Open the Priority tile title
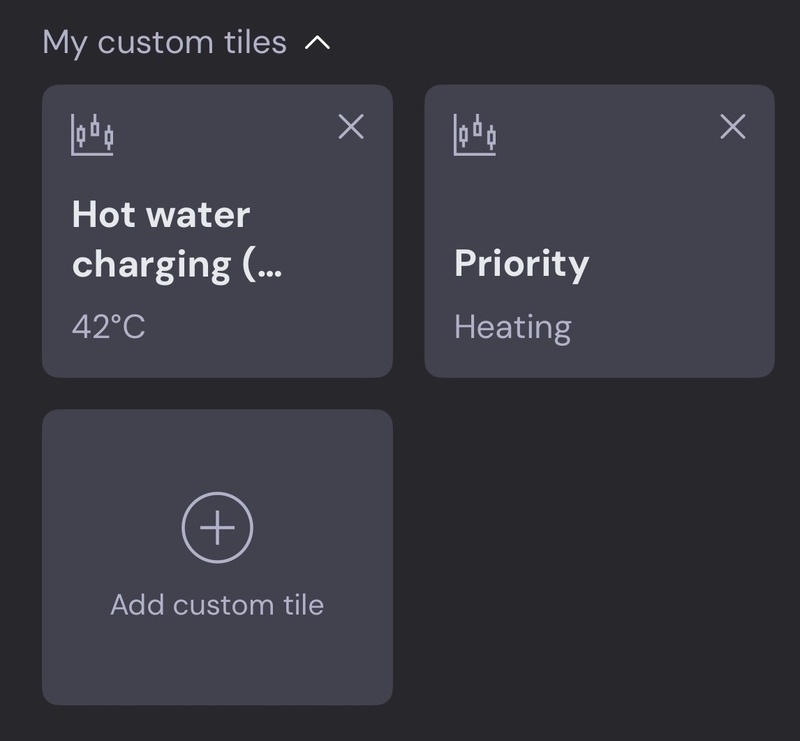The width and height of the screenshot is (800, 741). coord(521,263)
